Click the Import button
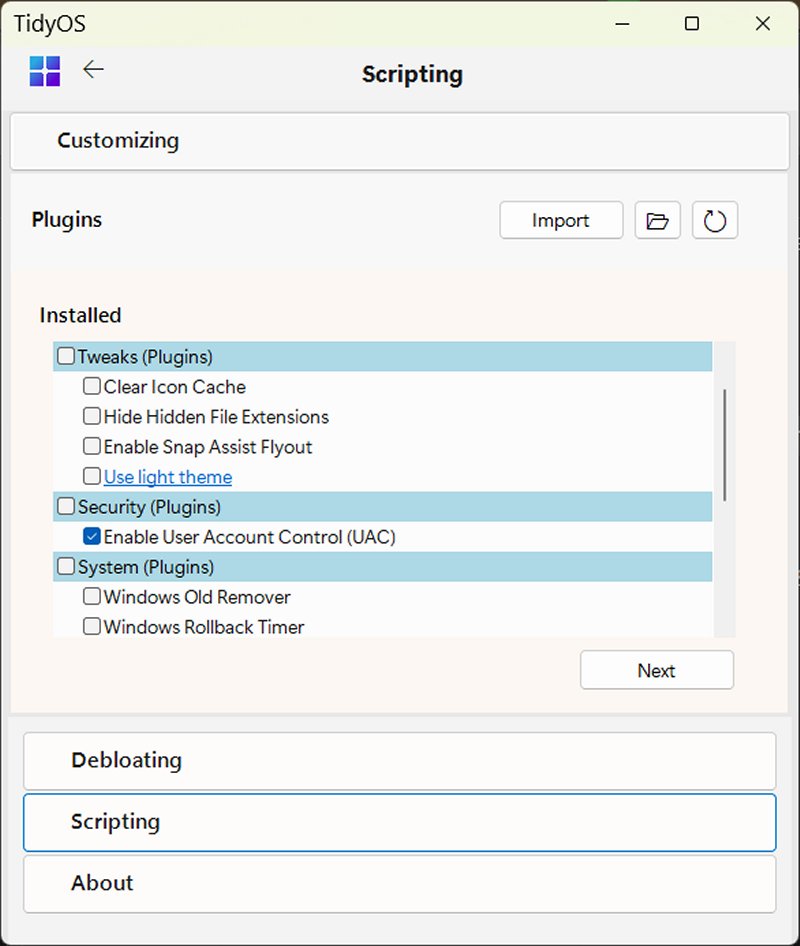The height and width of the screenshot is (946, 800). tap(561, 221)
